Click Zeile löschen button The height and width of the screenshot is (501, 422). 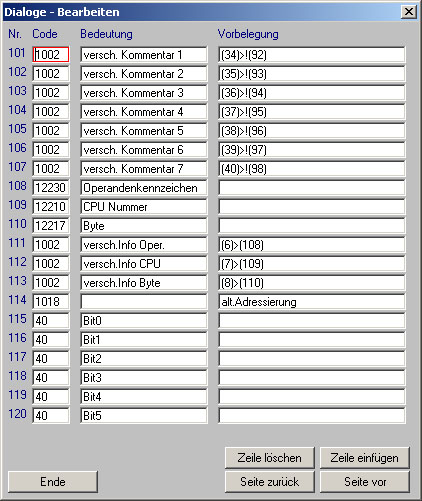270,458
